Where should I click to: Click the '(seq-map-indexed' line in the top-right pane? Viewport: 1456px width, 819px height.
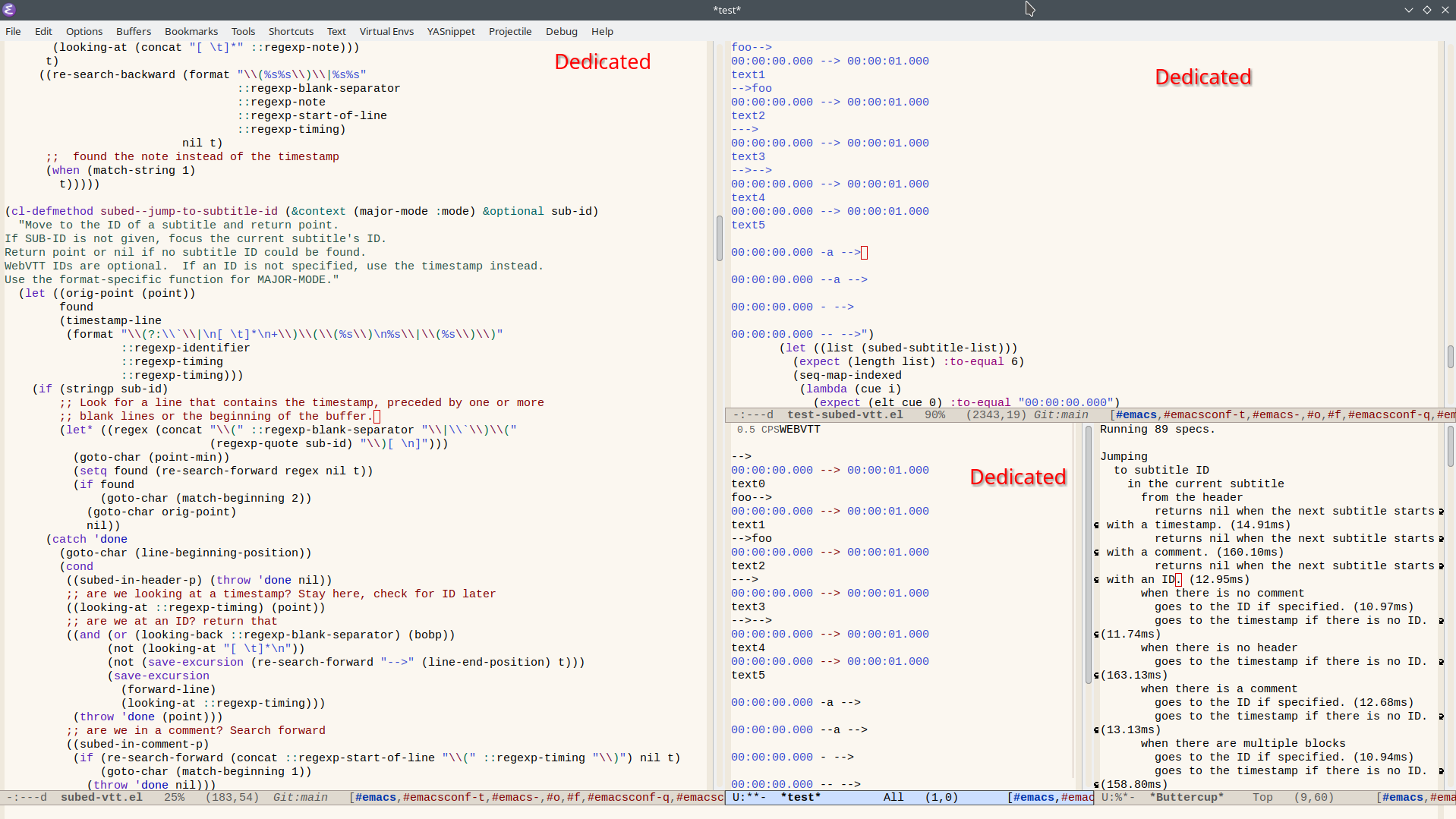click(x=847, y=375)
